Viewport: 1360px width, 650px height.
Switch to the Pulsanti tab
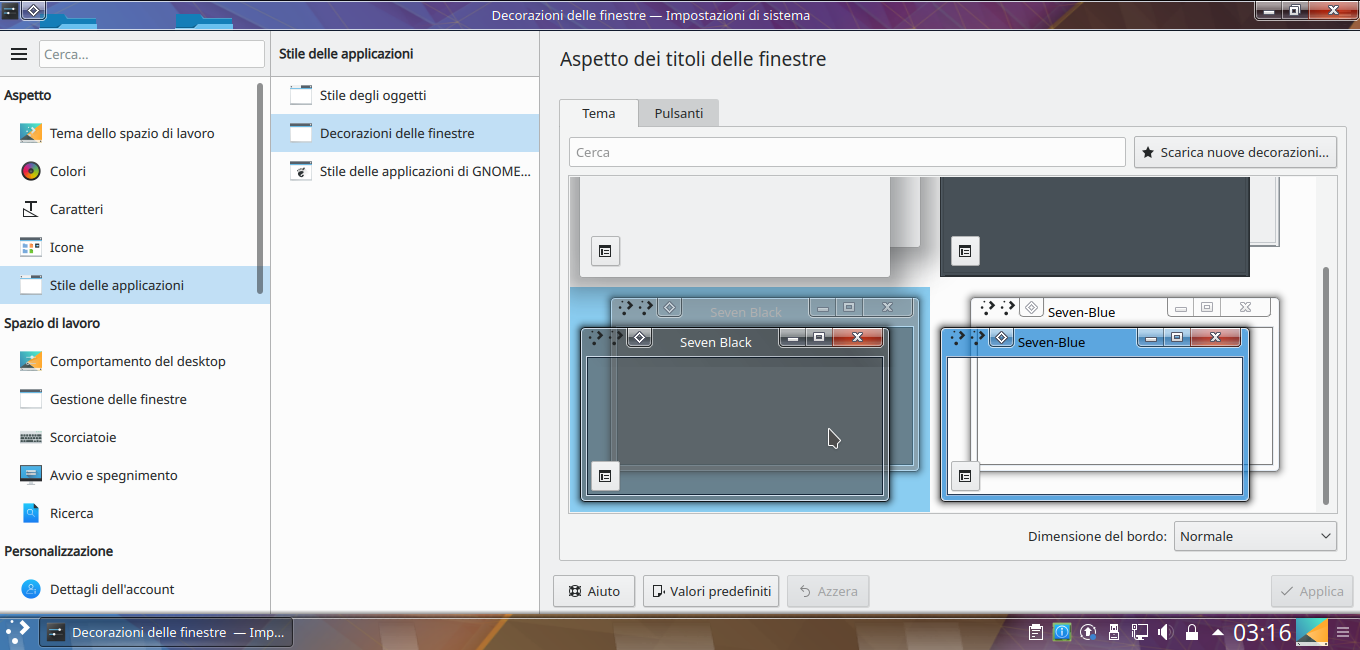(679, 113)
